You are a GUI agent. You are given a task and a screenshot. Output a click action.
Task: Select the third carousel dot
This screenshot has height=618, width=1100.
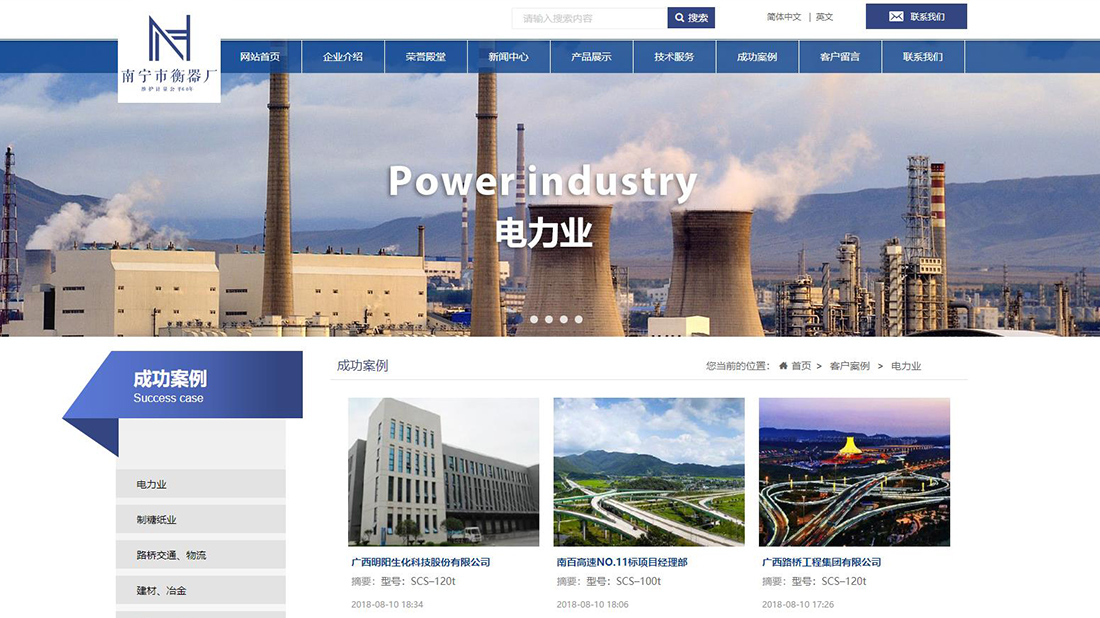coord(564,320)
